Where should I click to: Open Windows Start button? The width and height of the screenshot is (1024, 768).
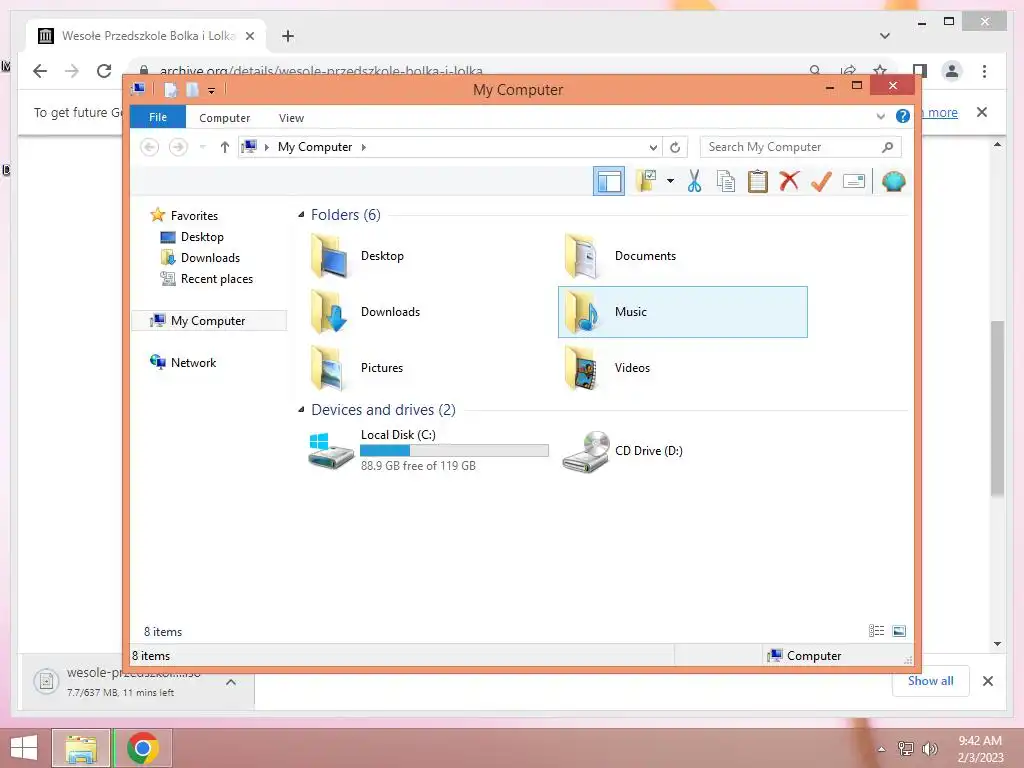tap(24, 748)
